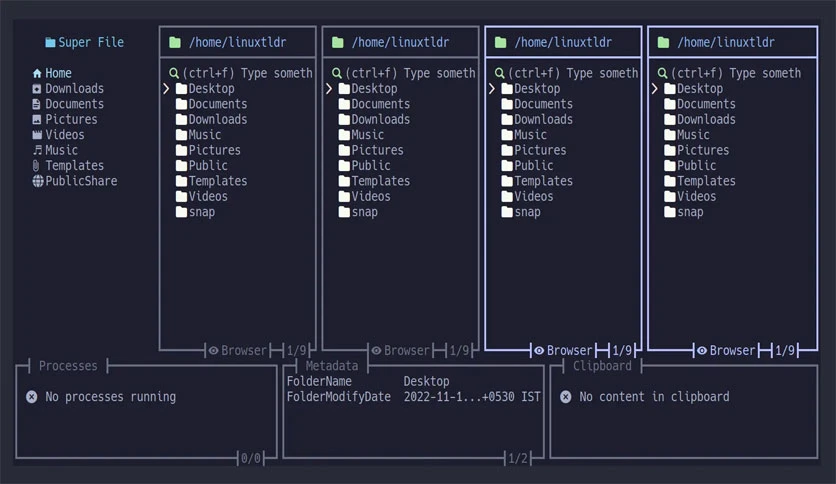Click green folder icon in first panel header

pyautogui.click(x=175, y=42)
